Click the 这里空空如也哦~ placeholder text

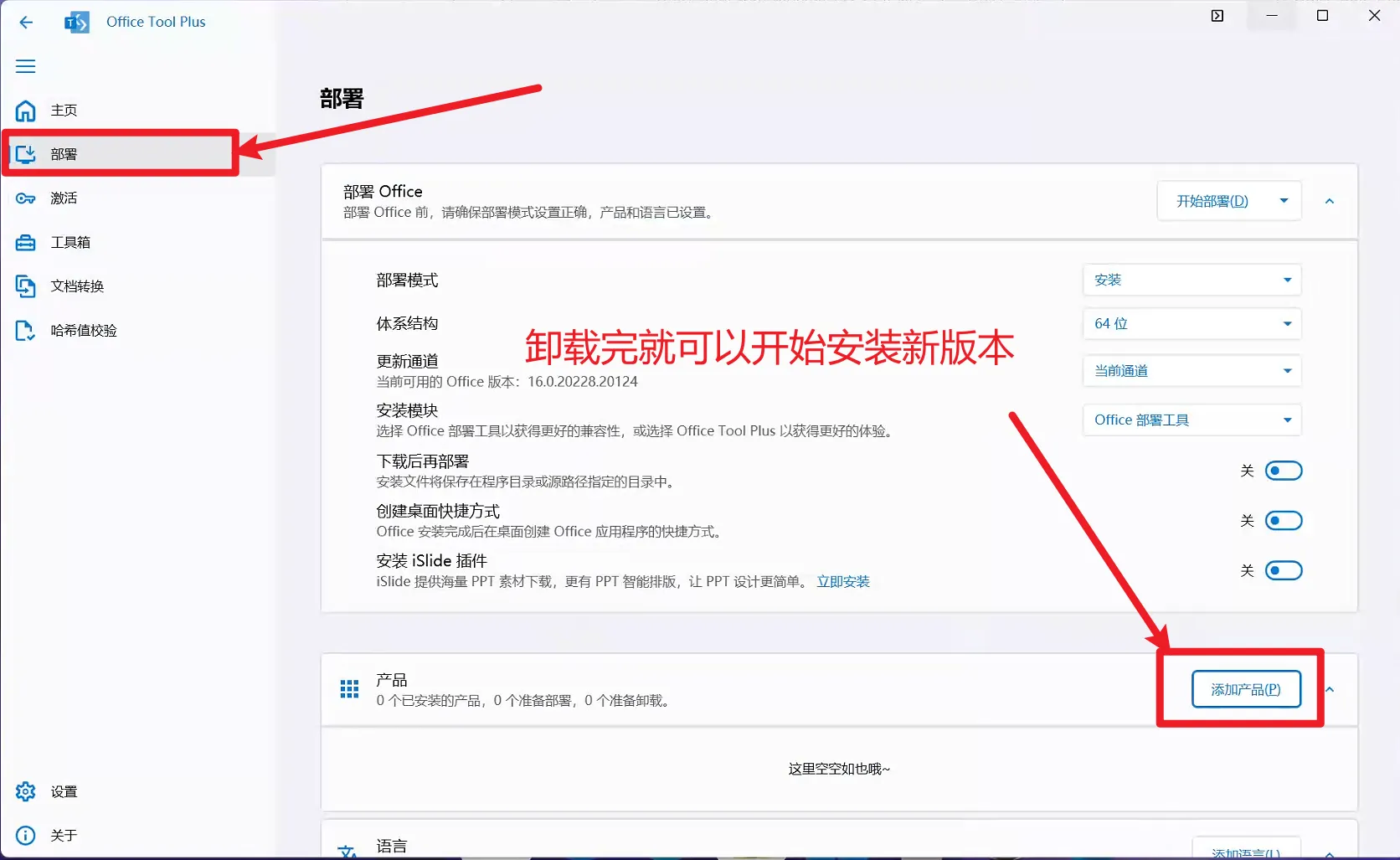click(839, 769)
